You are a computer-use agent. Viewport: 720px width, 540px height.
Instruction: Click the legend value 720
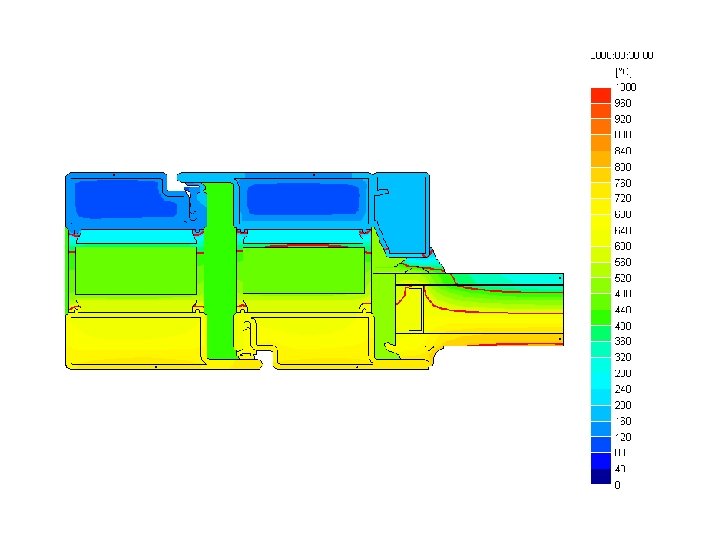[623, 198]
